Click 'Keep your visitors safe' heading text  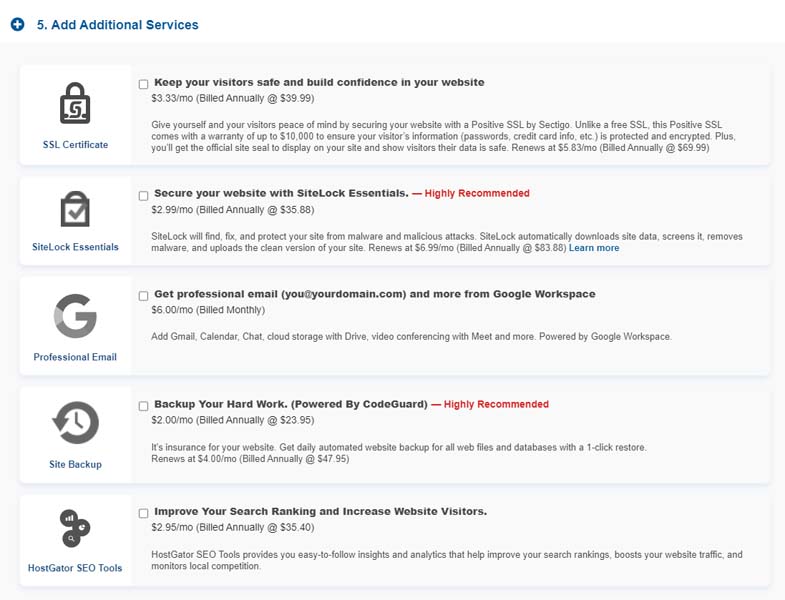319,82
